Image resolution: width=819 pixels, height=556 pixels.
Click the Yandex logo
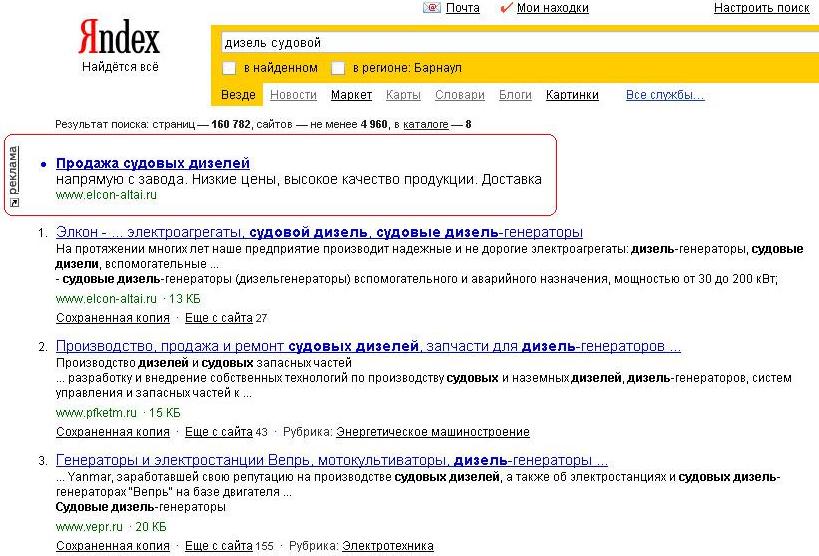point(119,37)
